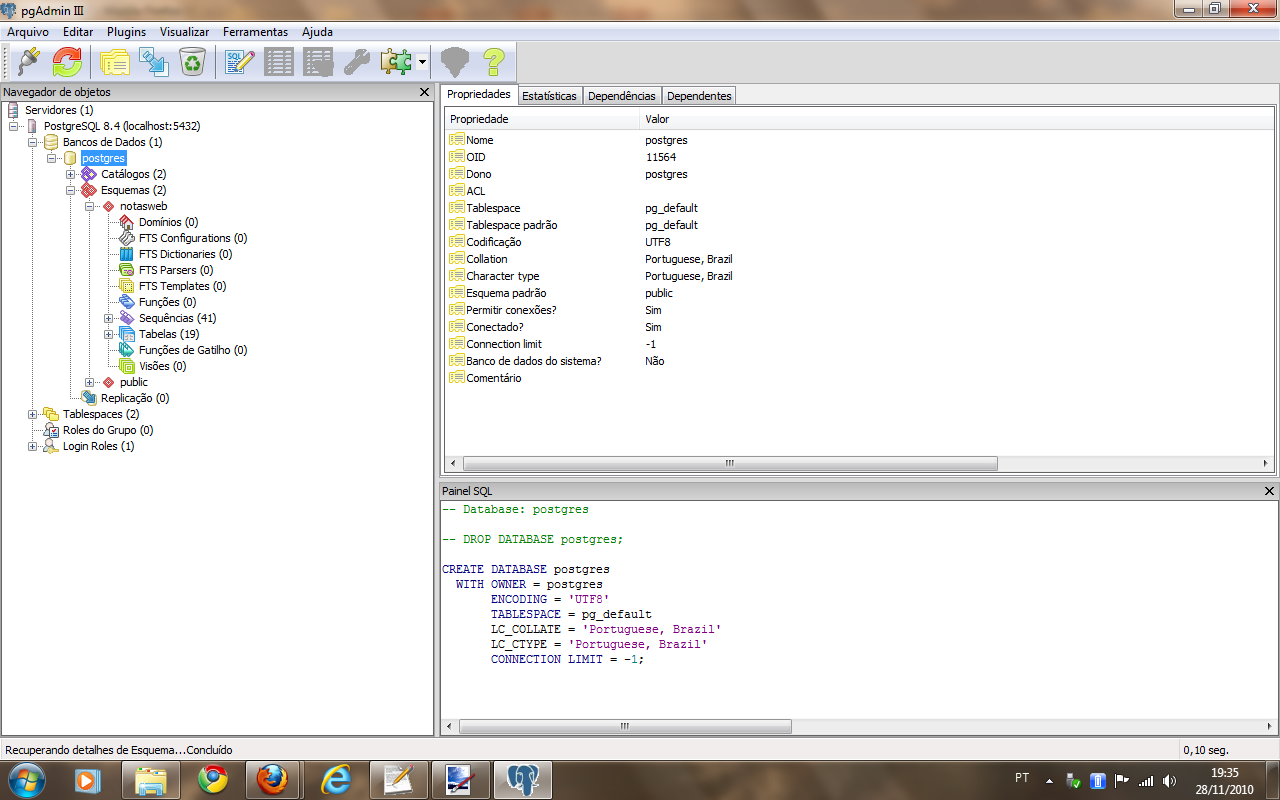1280x800 pixels.
Task: Expand the Tabelas (19) node
Action: [x=109, y=334]
